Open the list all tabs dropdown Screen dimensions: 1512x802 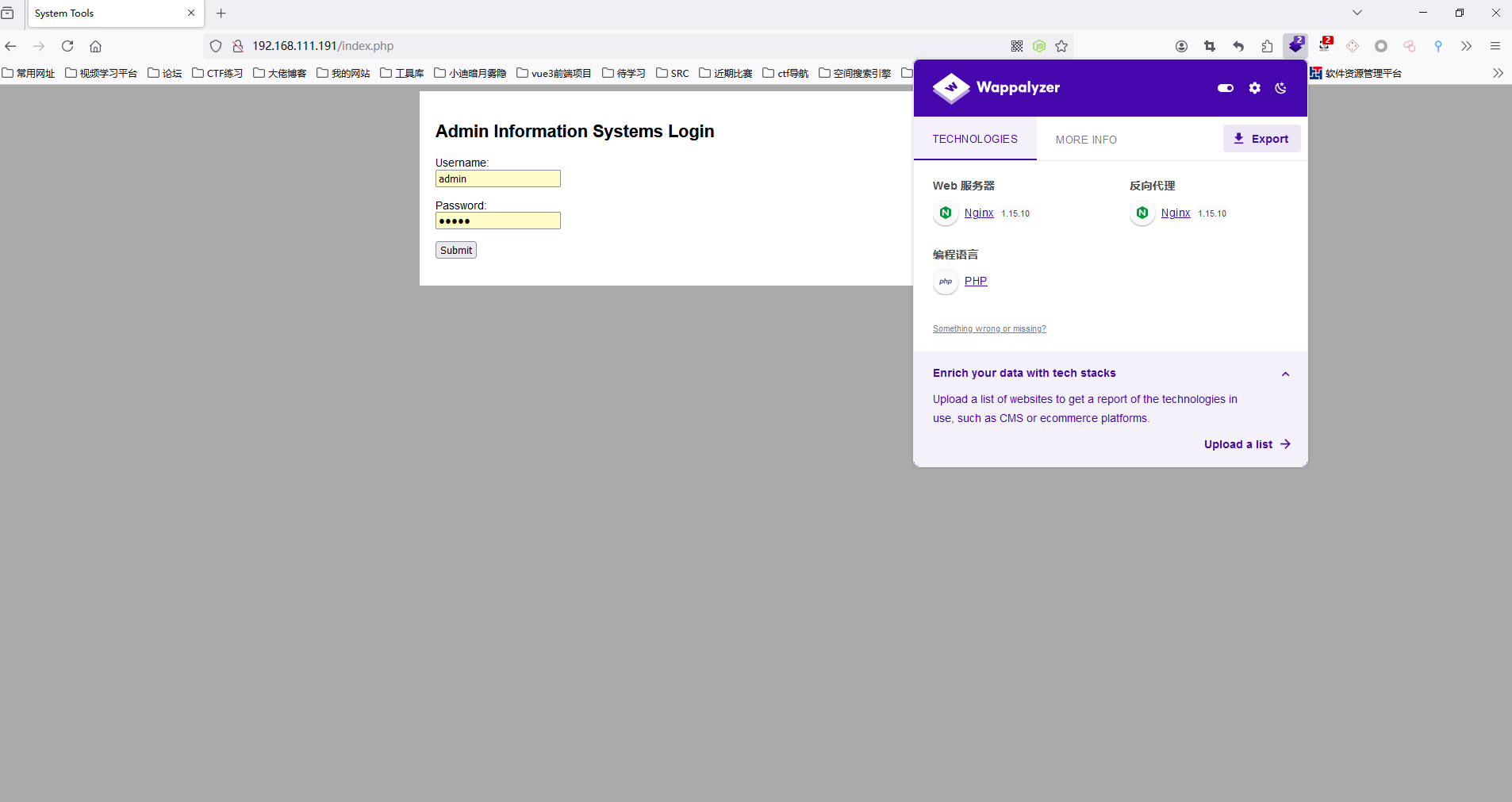(1357, 13)
